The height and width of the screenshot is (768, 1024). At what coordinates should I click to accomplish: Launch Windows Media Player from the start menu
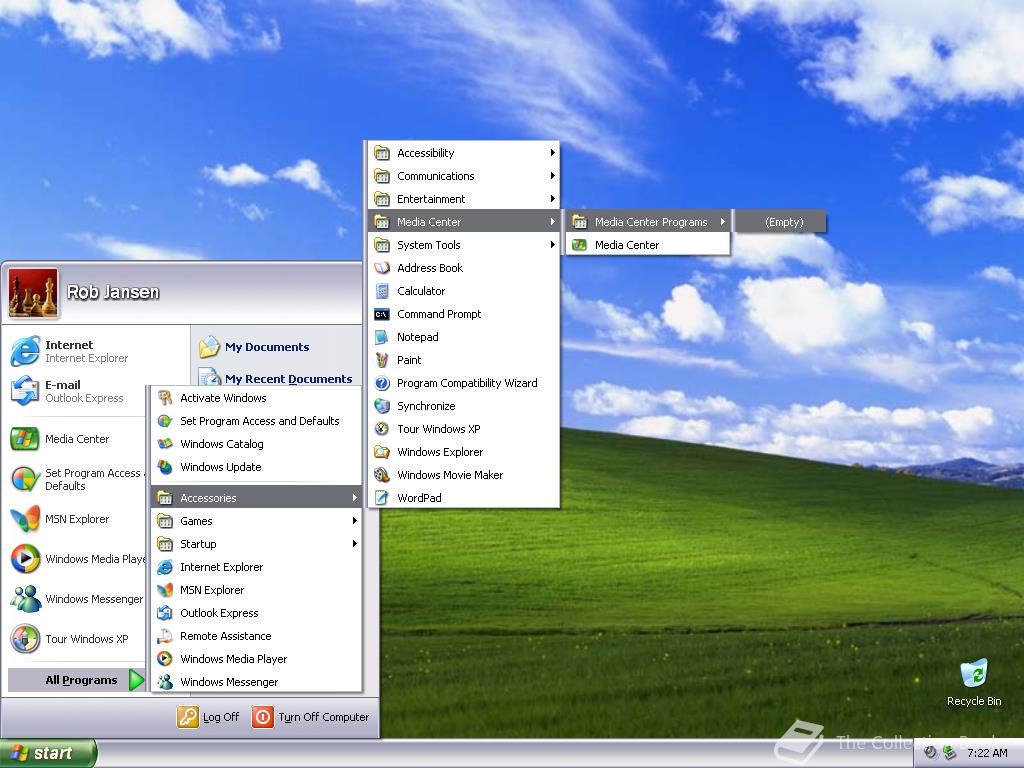tap(75, 559)
